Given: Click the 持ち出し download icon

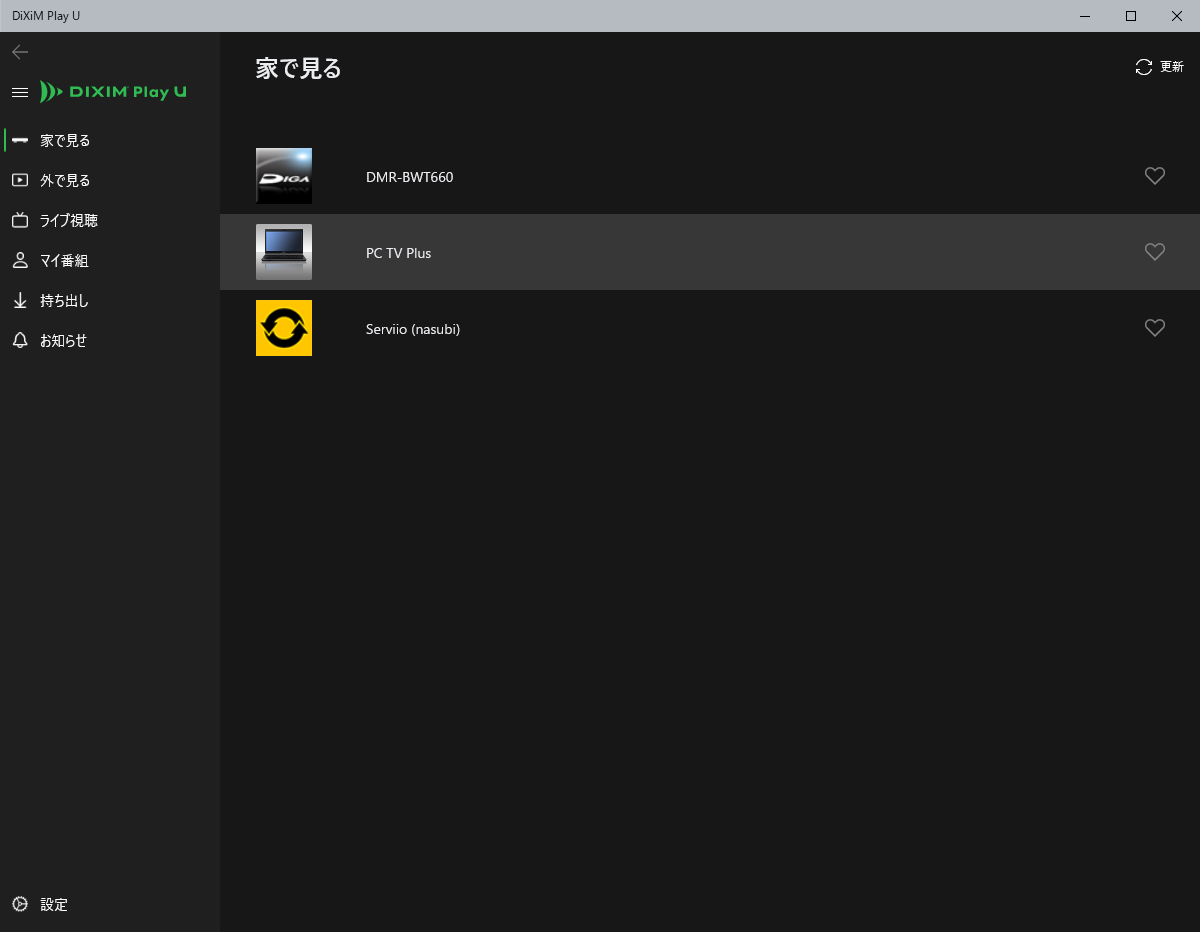Looking at the screenshot, I should coord(20,301).
